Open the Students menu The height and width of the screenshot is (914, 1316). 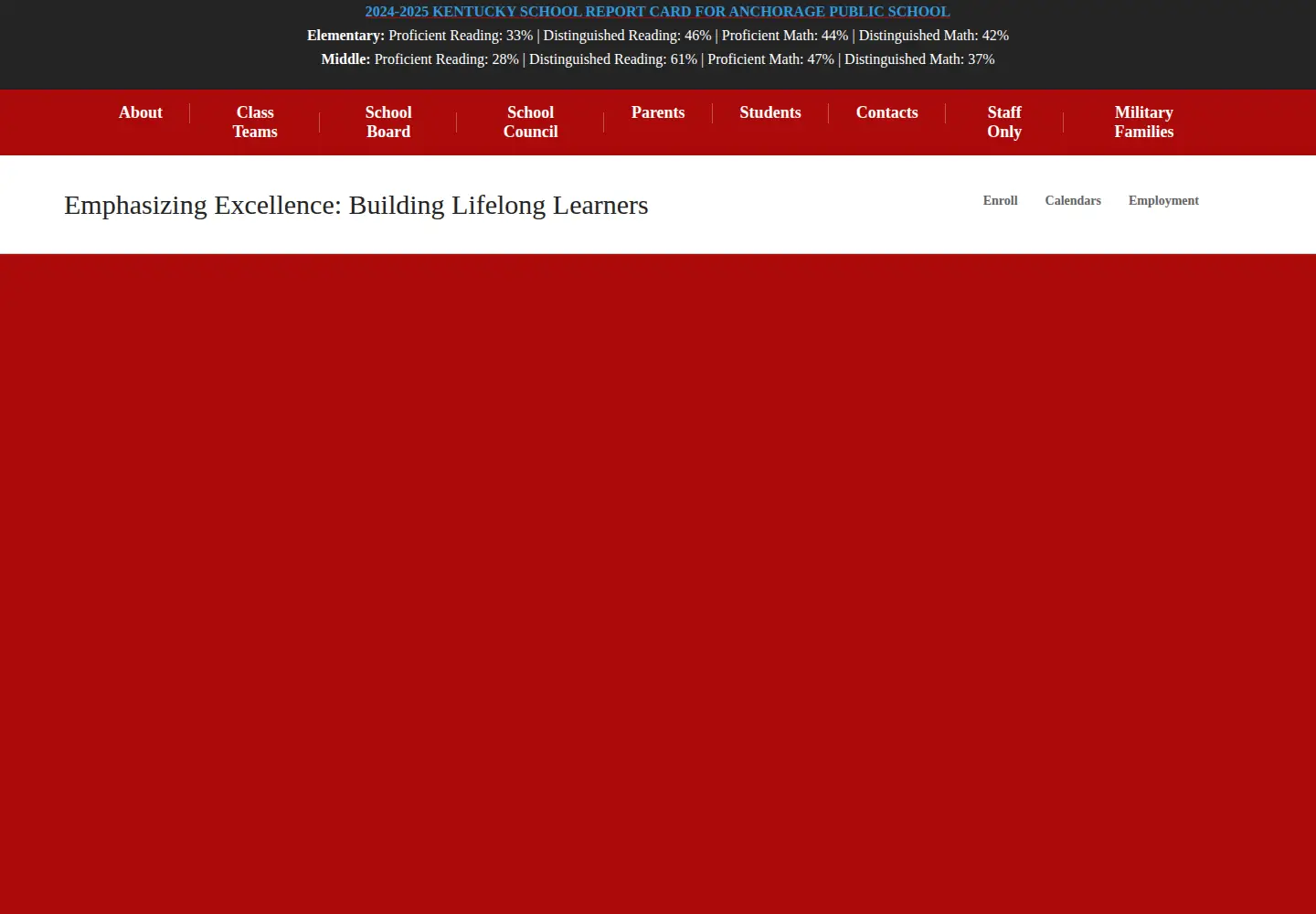click(x=770, y=112)
